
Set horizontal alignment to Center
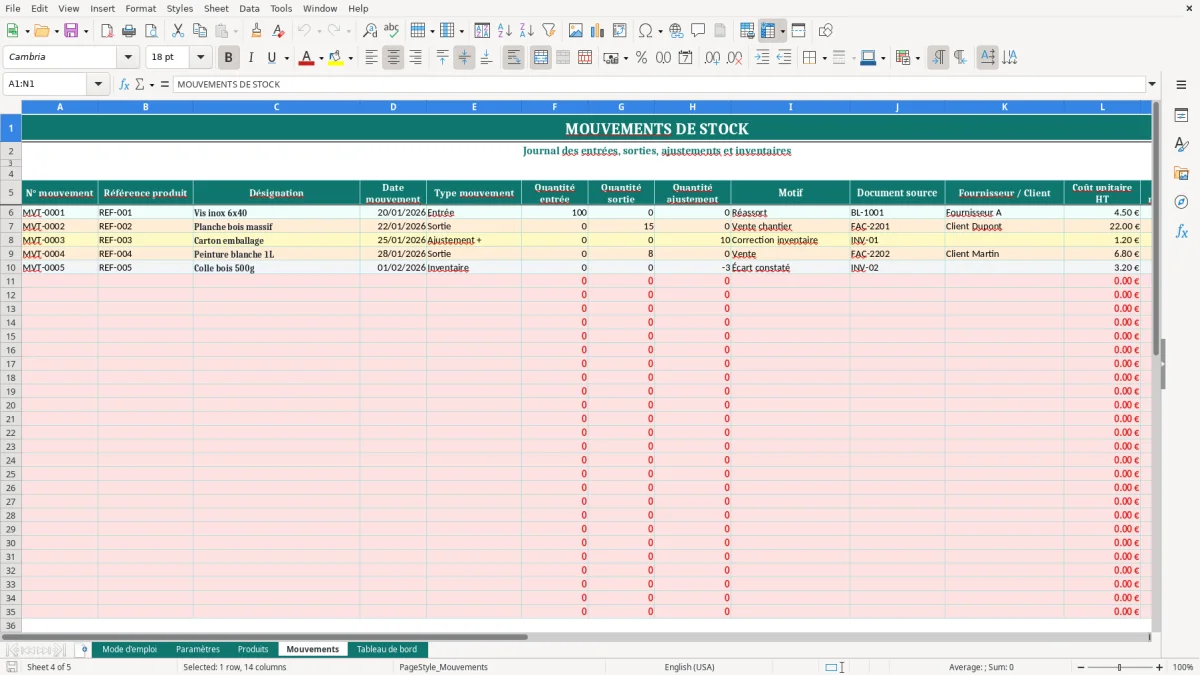[x=393, y=58]
